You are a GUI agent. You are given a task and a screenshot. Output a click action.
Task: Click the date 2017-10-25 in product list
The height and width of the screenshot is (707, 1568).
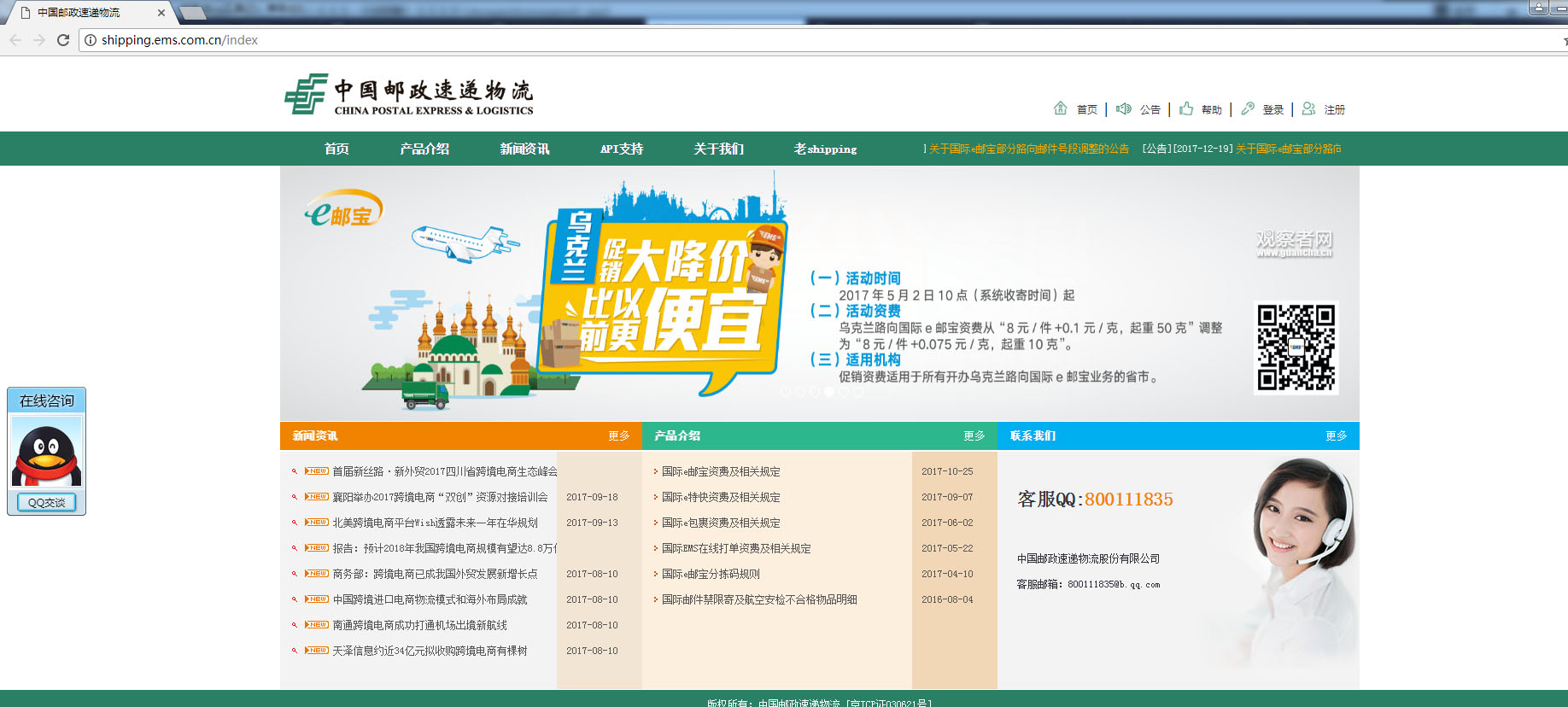click(x=947, y=471)
